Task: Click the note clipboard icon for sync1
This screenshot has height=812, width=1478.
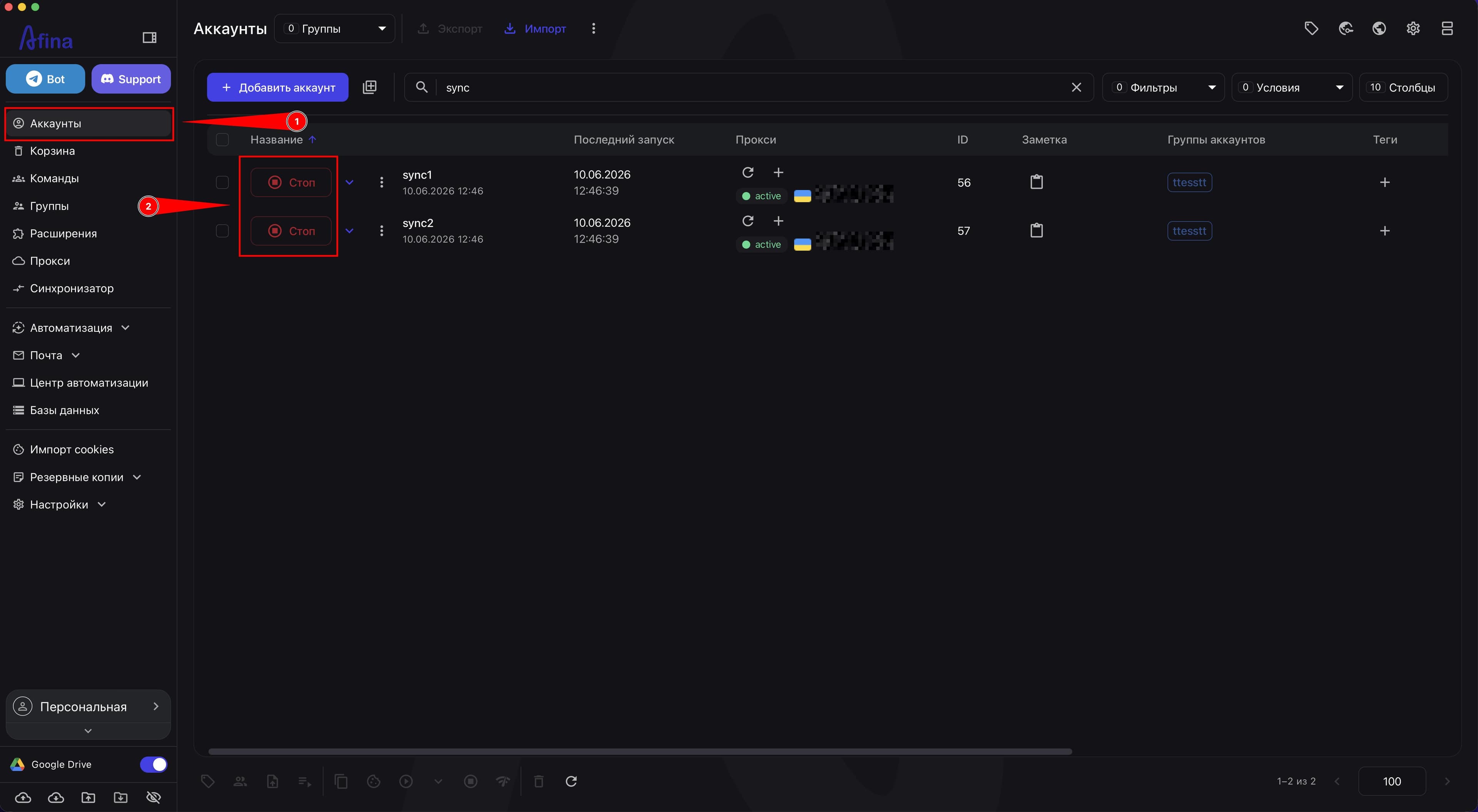Action: pos(1036,182)
